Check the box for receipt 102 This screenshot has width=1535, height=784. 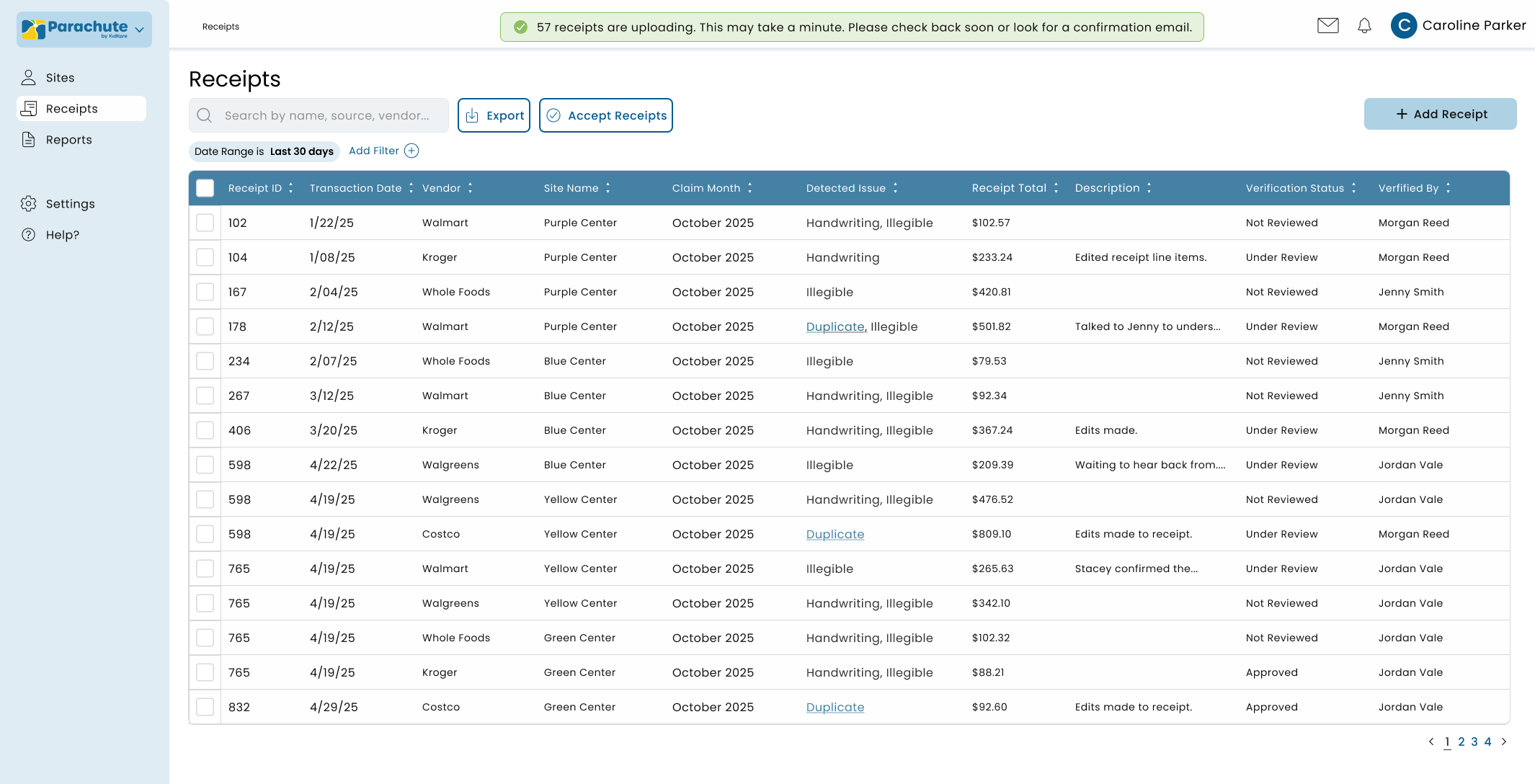205,223
